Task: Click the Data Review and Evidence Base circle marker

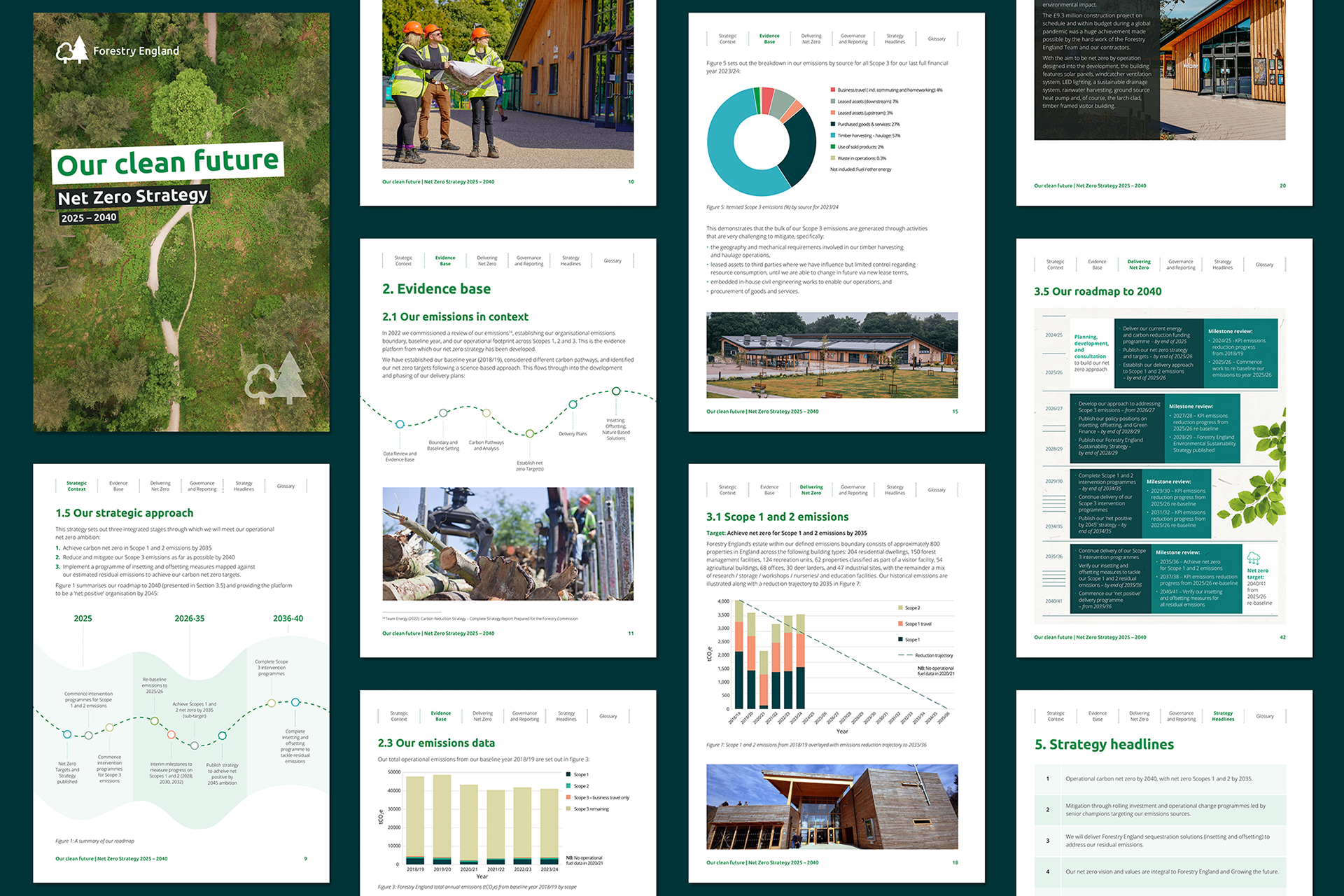Action: 400,424
